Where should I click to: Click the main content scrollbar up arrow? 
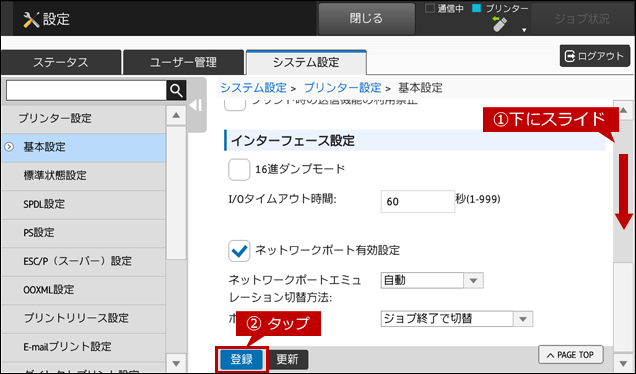624,110
